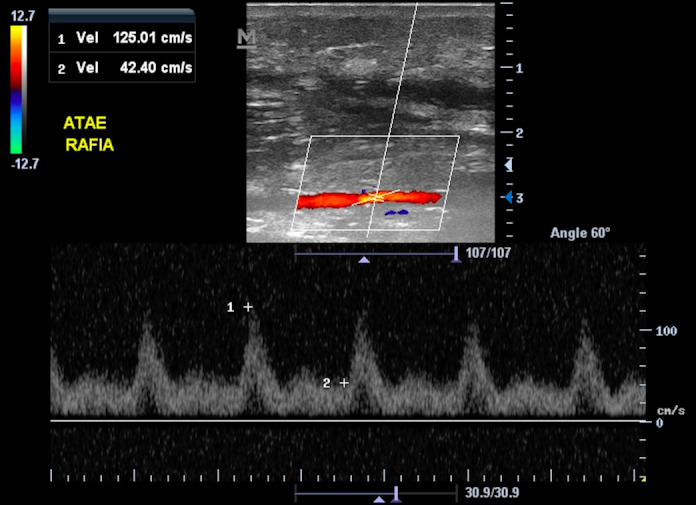Click the RAFIA annotation label

[90, 145]
